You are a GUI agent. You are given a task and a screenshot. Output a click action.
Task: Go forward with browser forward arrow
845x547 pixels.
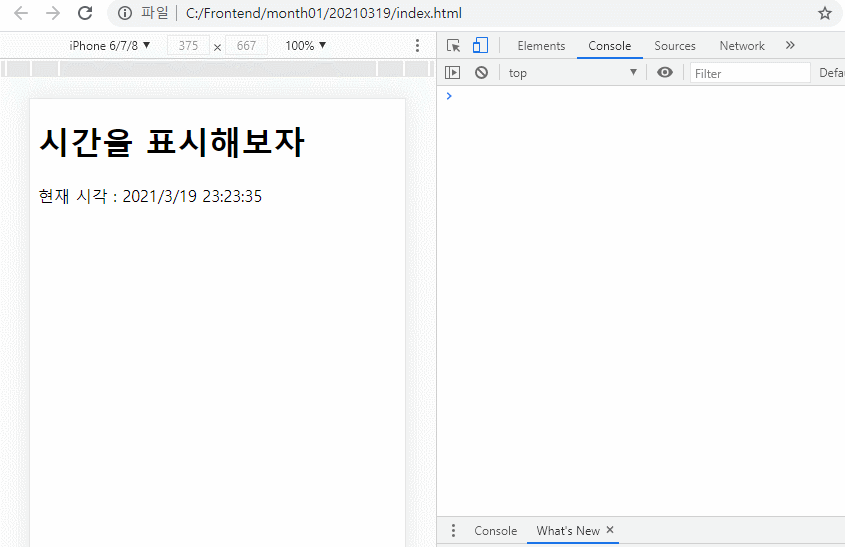[x=53, y=13]
